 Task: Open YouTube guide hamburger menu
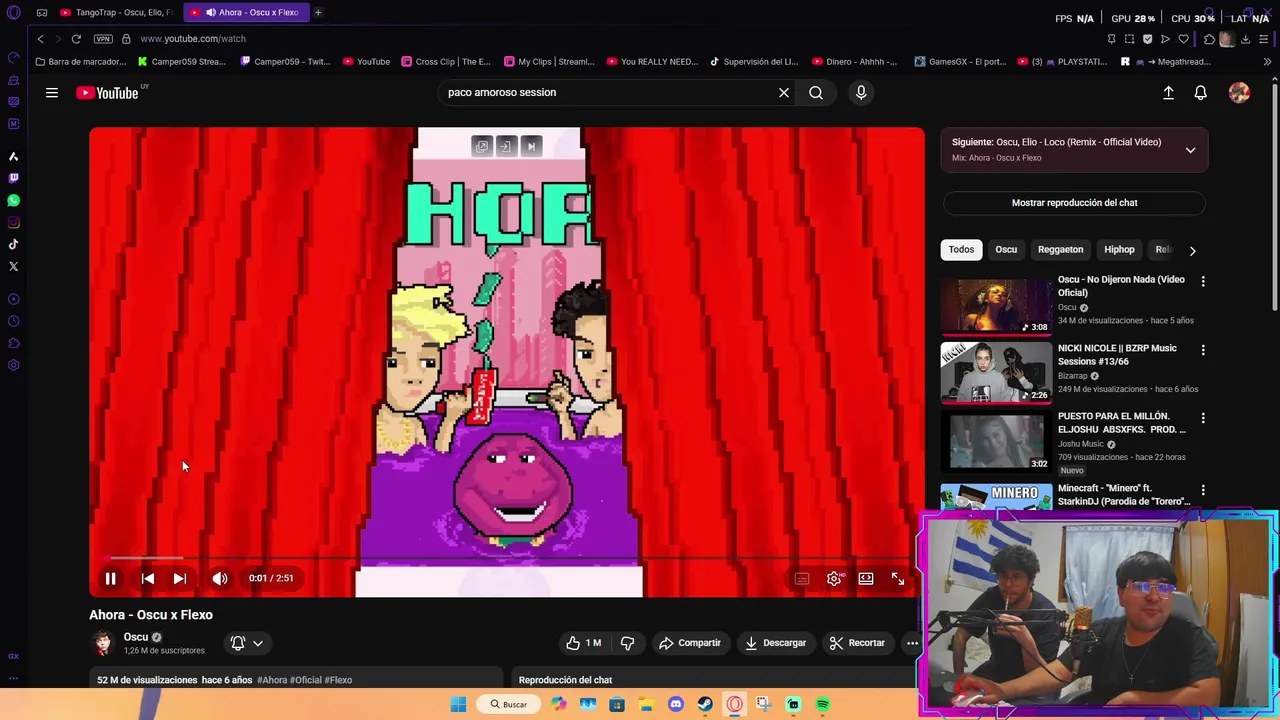tap(52, 93)
